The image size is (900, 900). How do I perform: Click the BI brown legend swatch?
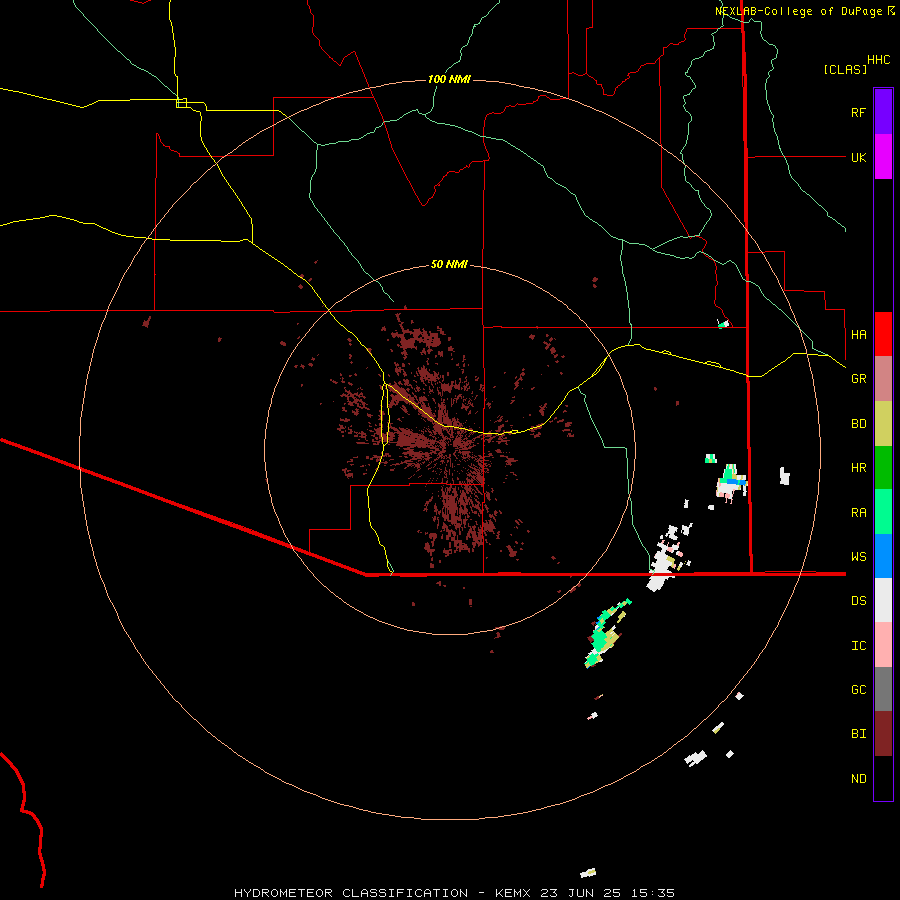883,734
